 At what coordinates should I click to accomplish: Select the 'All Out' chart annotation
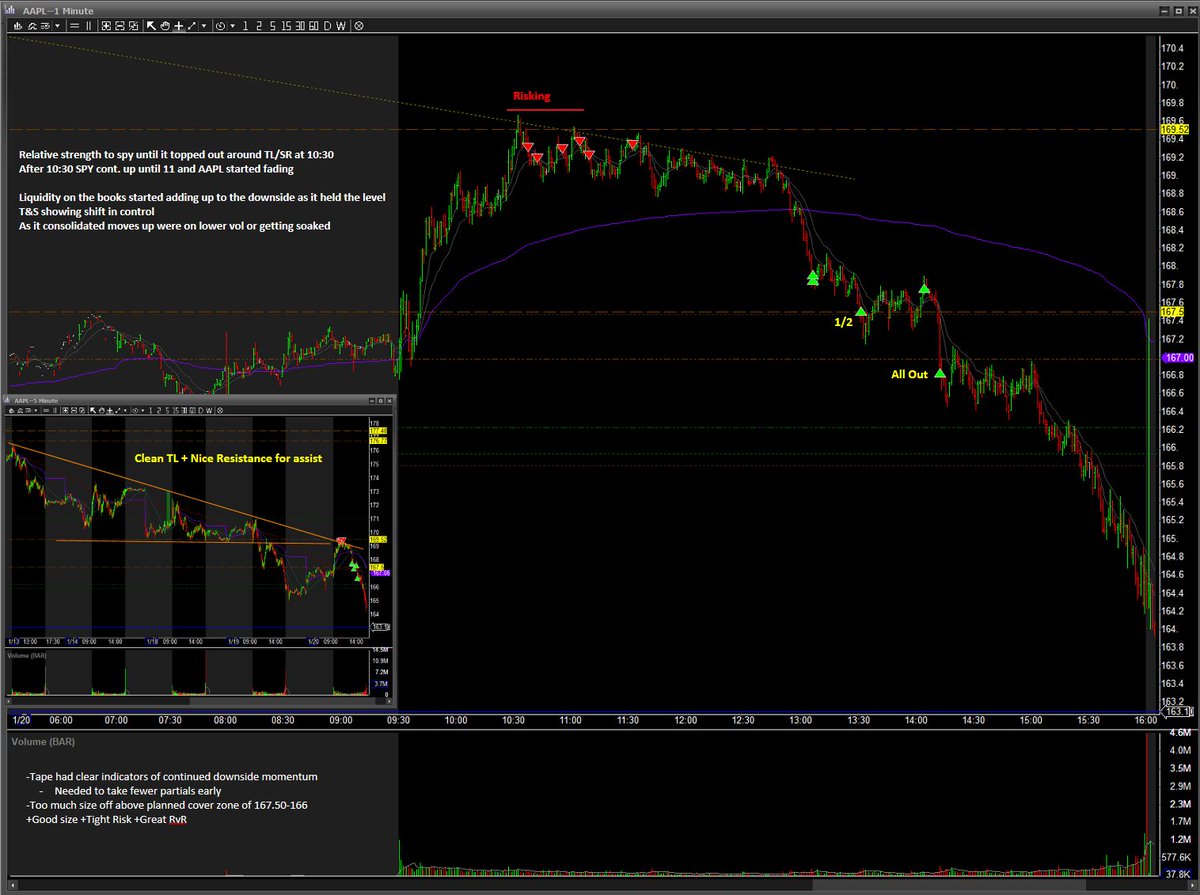coord(910,375)
